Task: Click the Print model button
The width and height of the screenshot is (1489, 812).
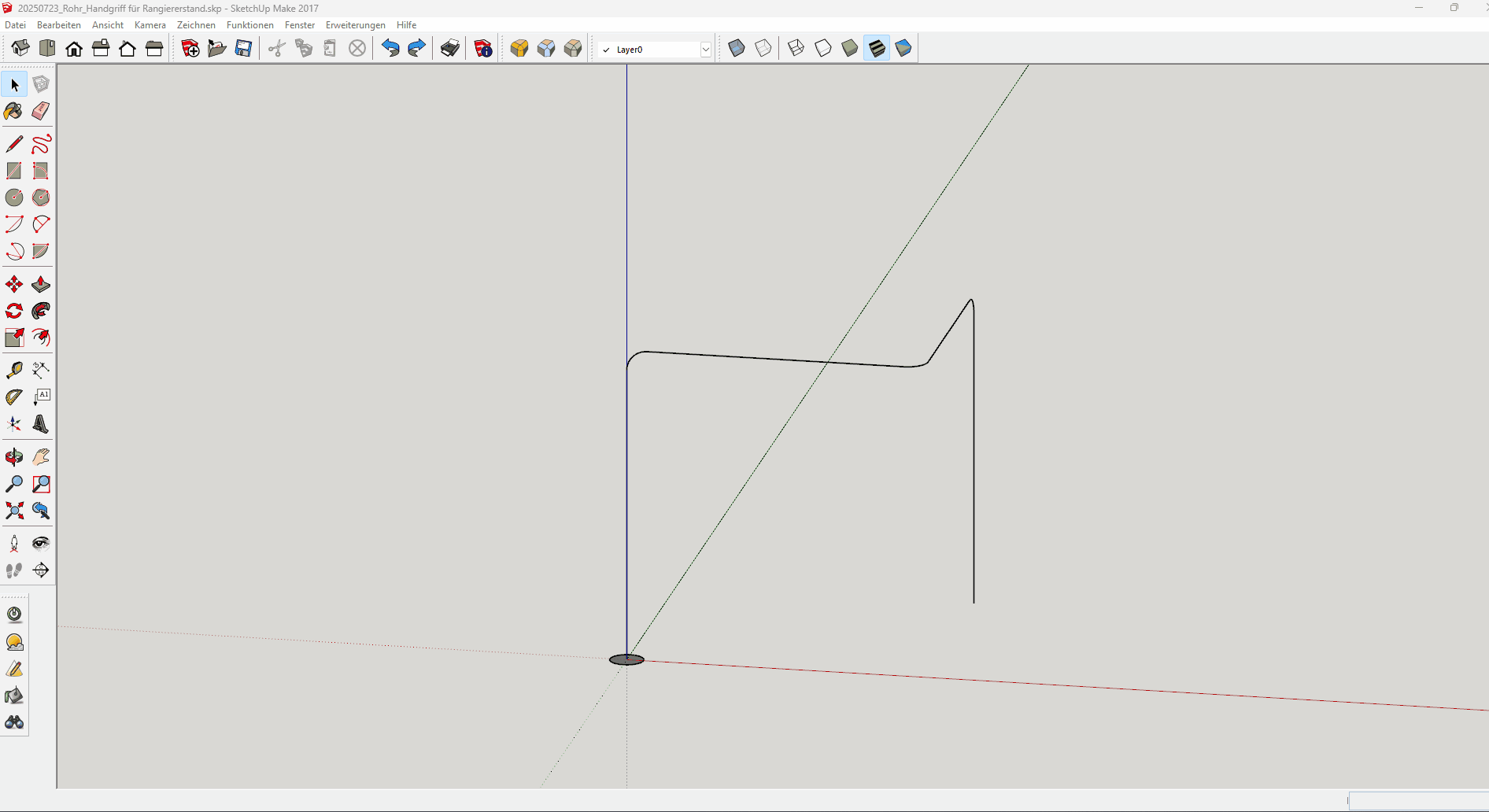Action: pyautogui.click(x=450, y=49)
